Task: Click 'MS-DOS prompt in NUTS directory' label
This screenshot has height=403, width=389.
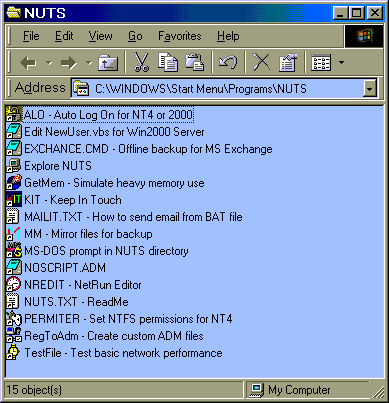Action: tap(106, 251)
